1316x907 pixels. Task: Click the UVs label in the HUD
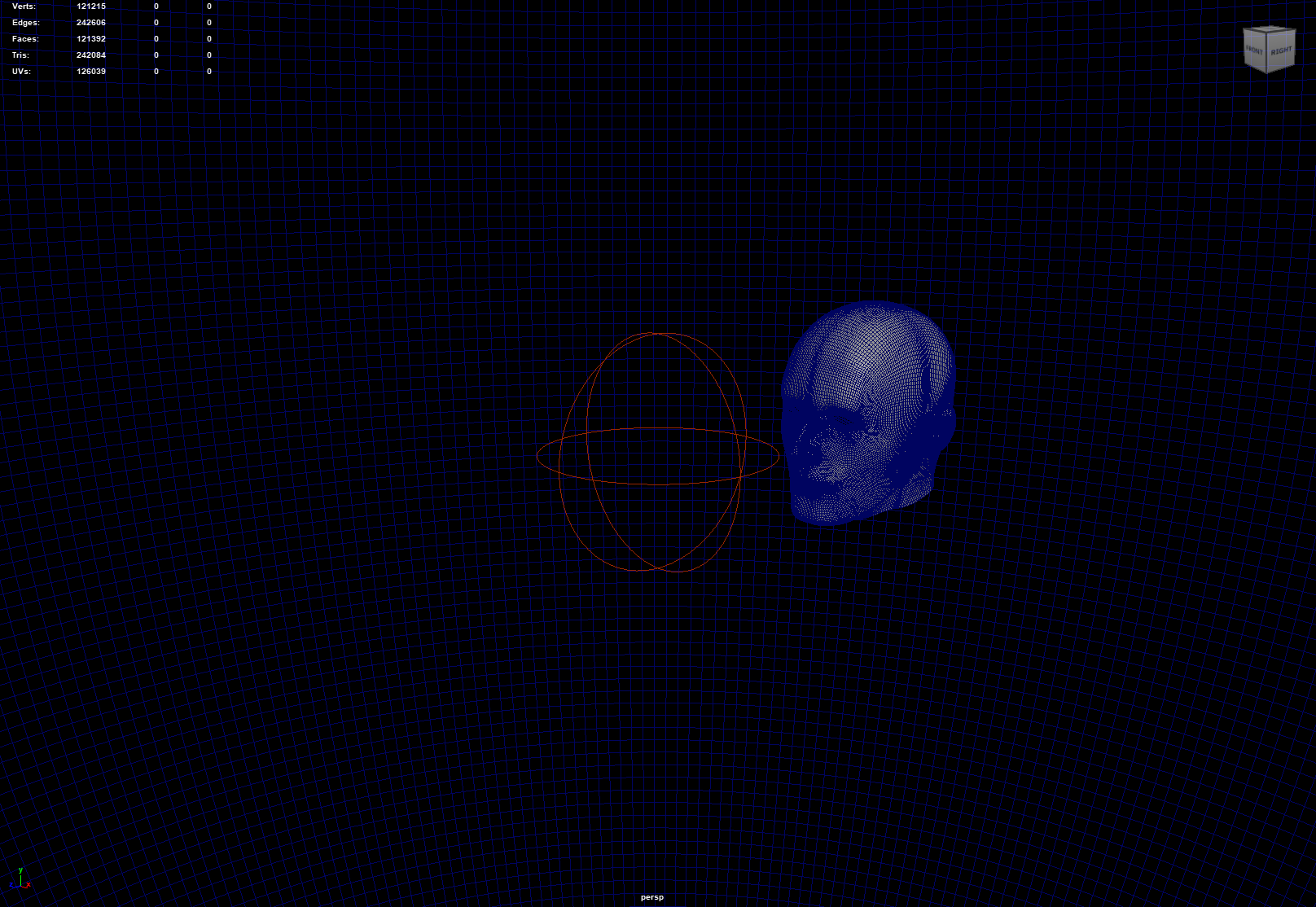click(21, 72)
